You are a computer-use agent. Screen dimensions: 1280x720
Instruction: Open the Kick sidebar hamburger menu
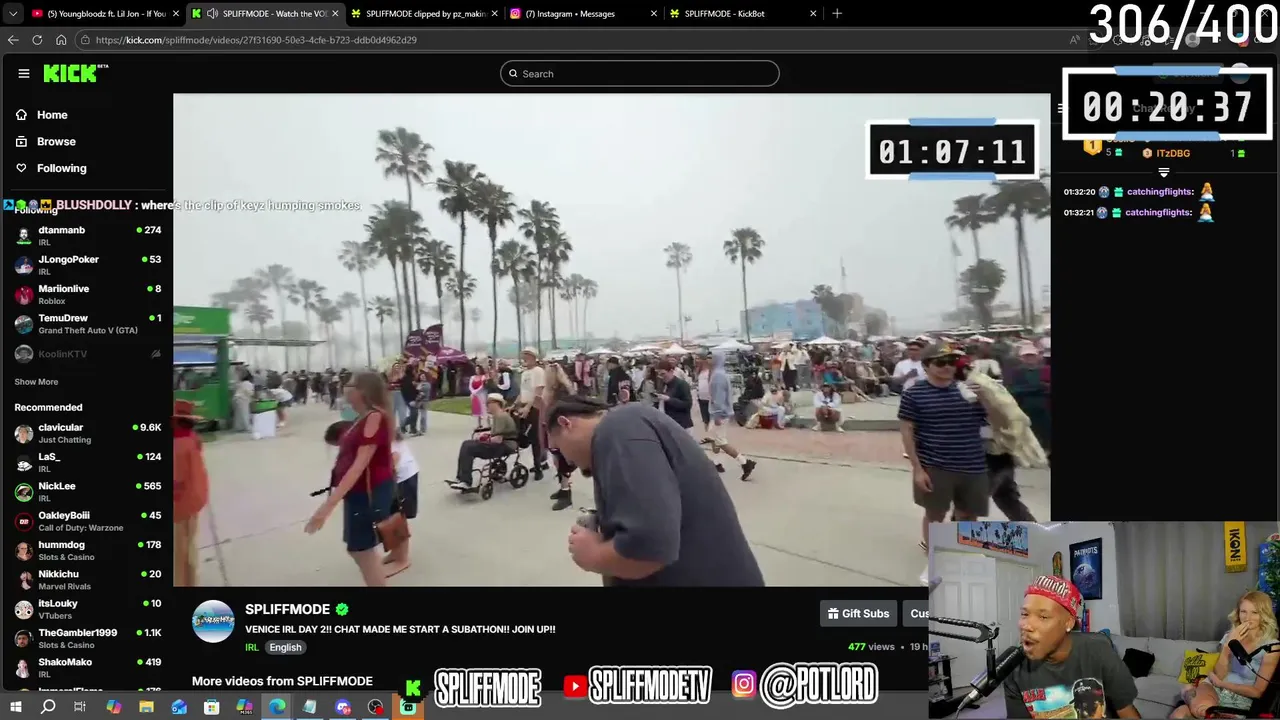pyautogui.click(x=24, y=73)
